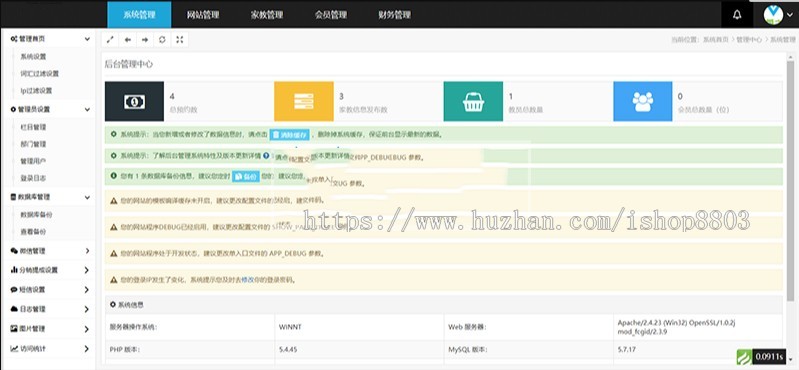This screenshot has width=799, height=370.
Task: Switch to the 网站管理 top tab
Action: [x=203, y=15]
